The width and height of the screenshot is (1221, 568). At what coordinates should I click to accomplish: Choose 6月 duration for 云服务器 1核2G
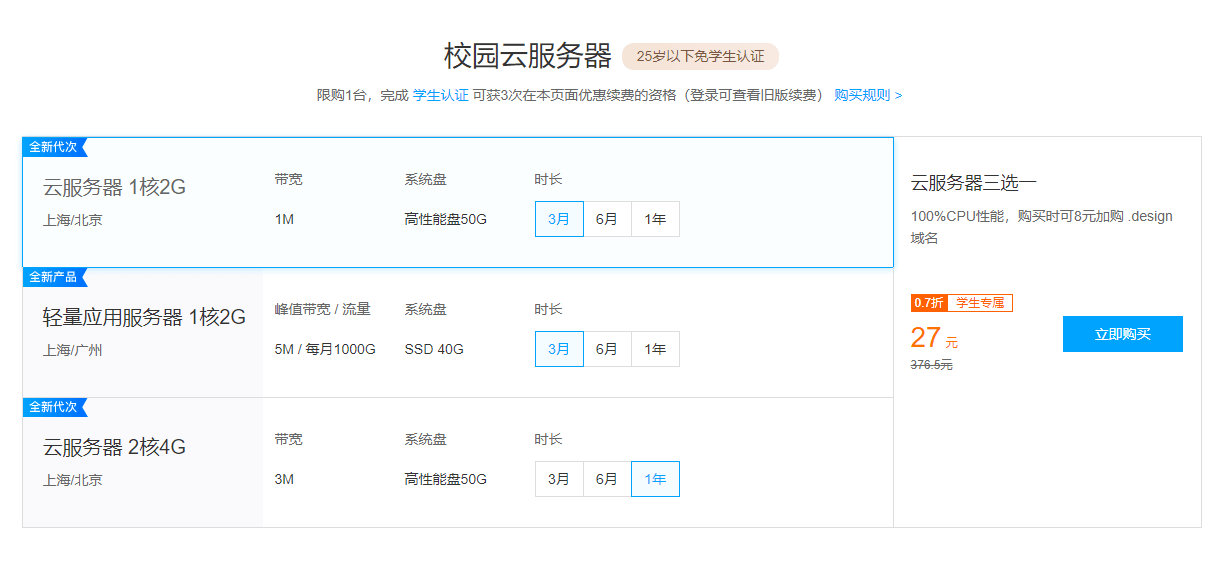click(607, 219)
